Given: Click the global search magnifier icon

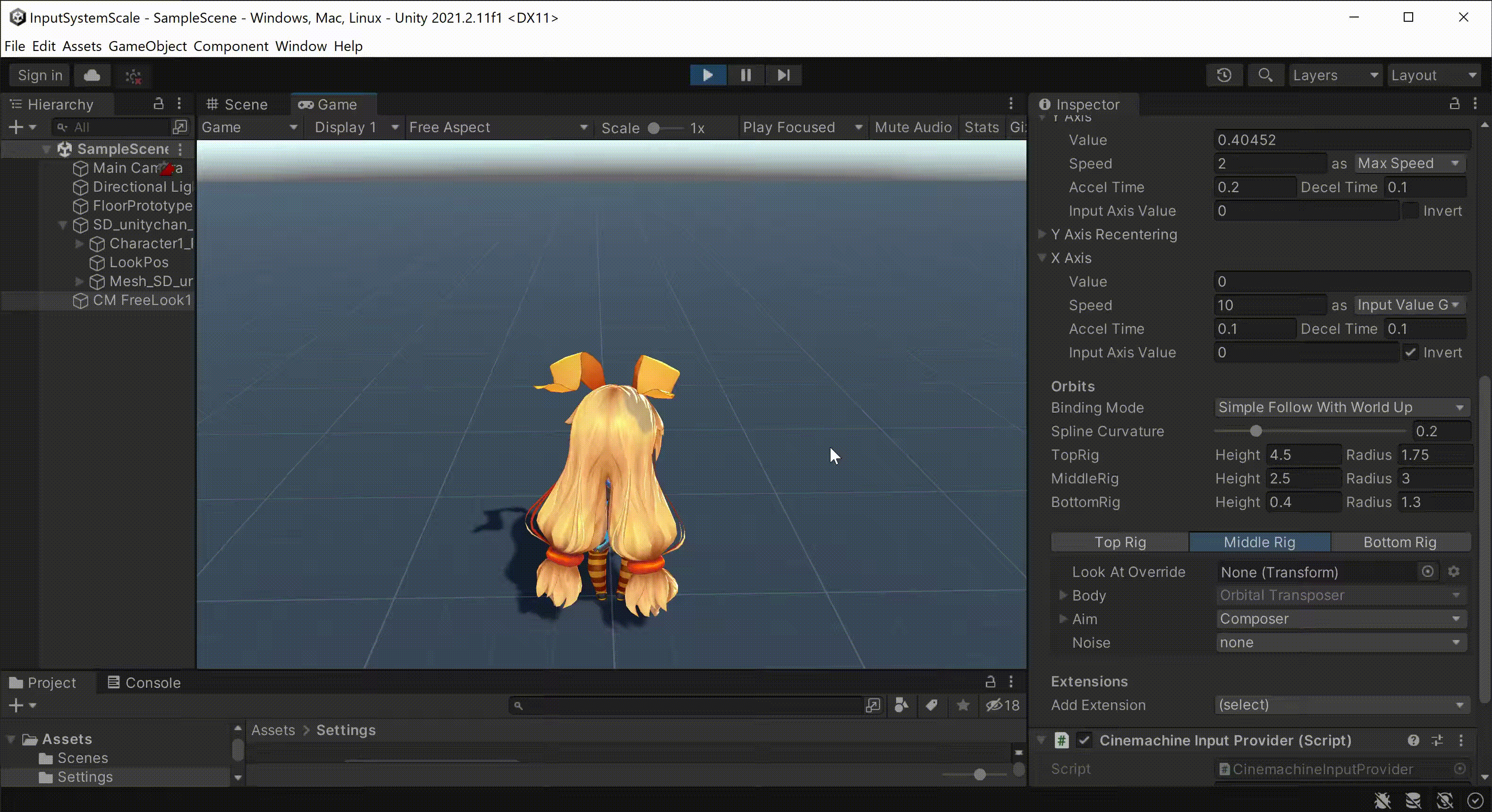Looking at the screenshot, I should coord(1265,75).
